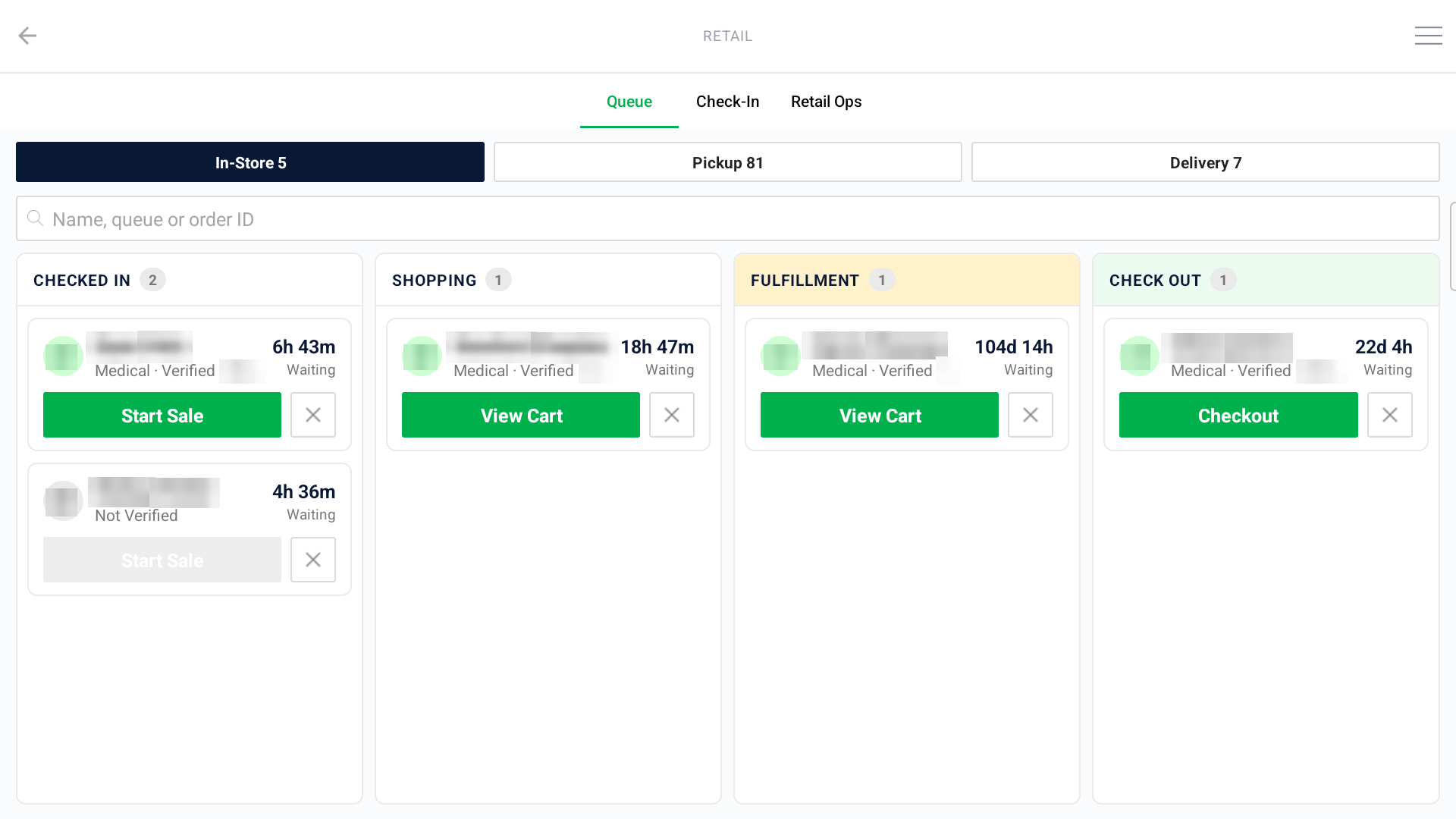Click the search magnifier icon

click(35, 218)
